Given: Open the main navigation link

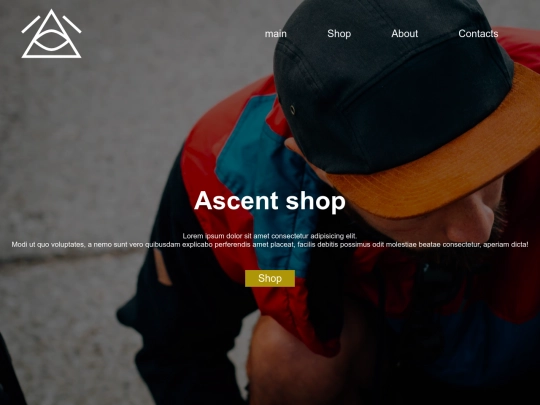Looking at the screenshot, I should pyautogui.click(x=276, y=34).
